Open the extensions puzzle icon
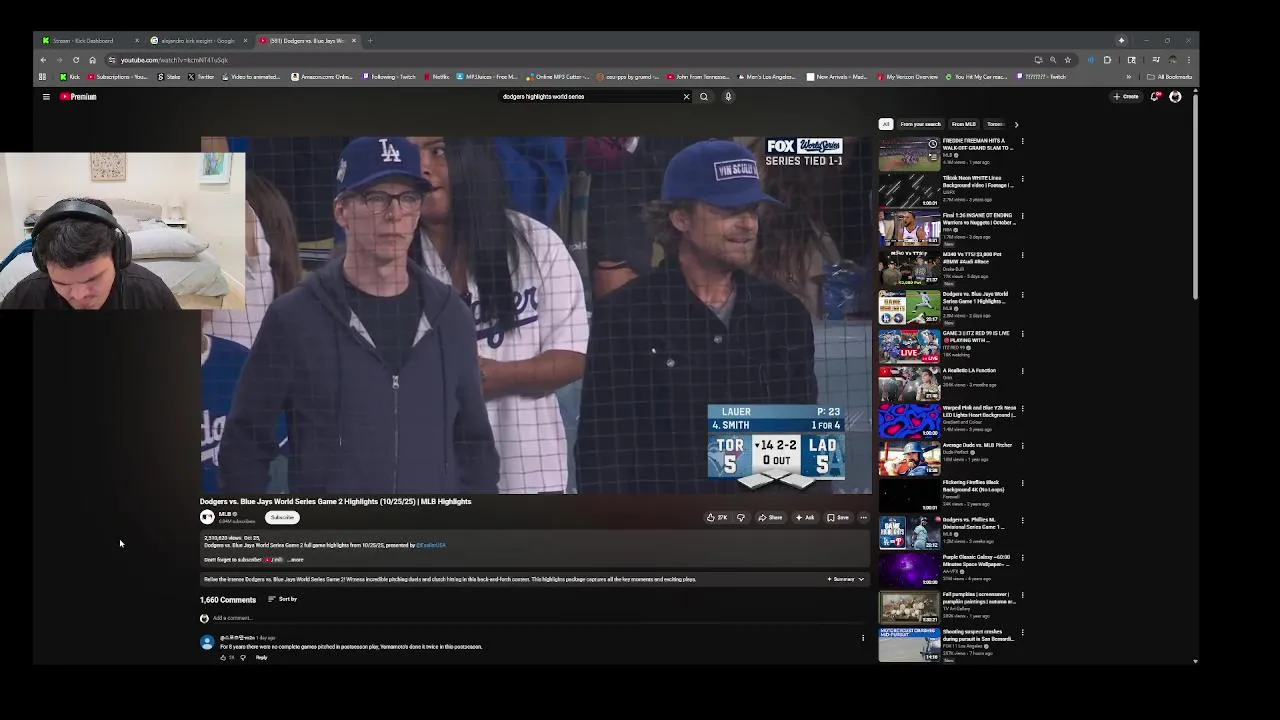Image resolution: width=1280 pixels, height=720 pixels. [1107, 60]
